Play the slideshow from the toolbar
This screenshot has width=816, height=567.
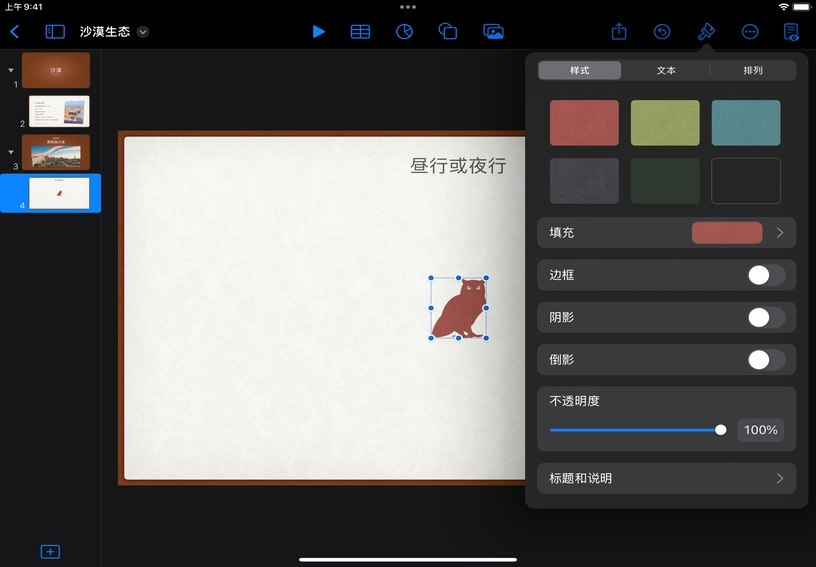[318, 32]
